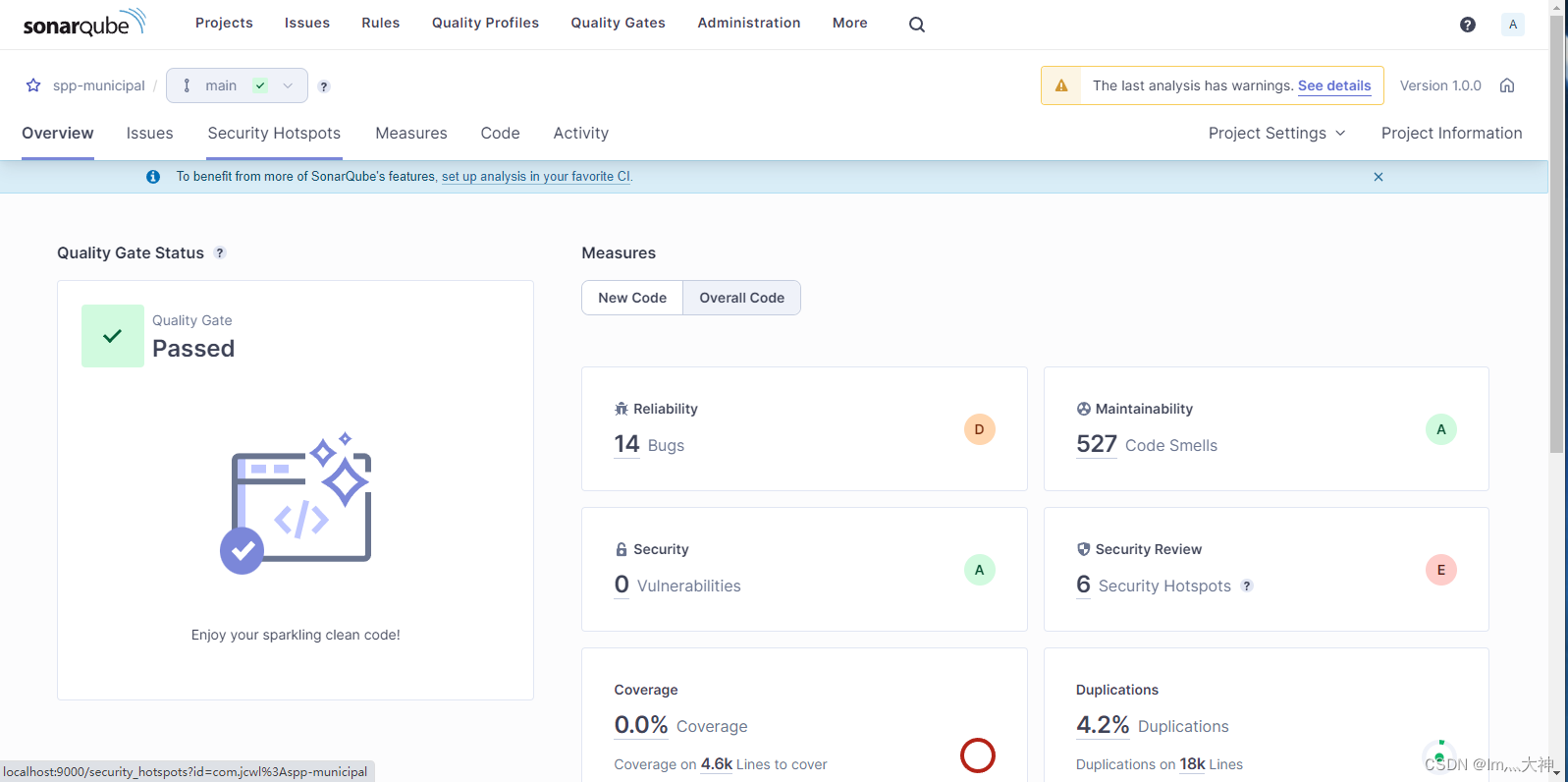The height and width of the screenshot is (782, 1568).
Task: Click the sparkling clean code illustration
Action: pyautogui.click(x=296, y=503)
